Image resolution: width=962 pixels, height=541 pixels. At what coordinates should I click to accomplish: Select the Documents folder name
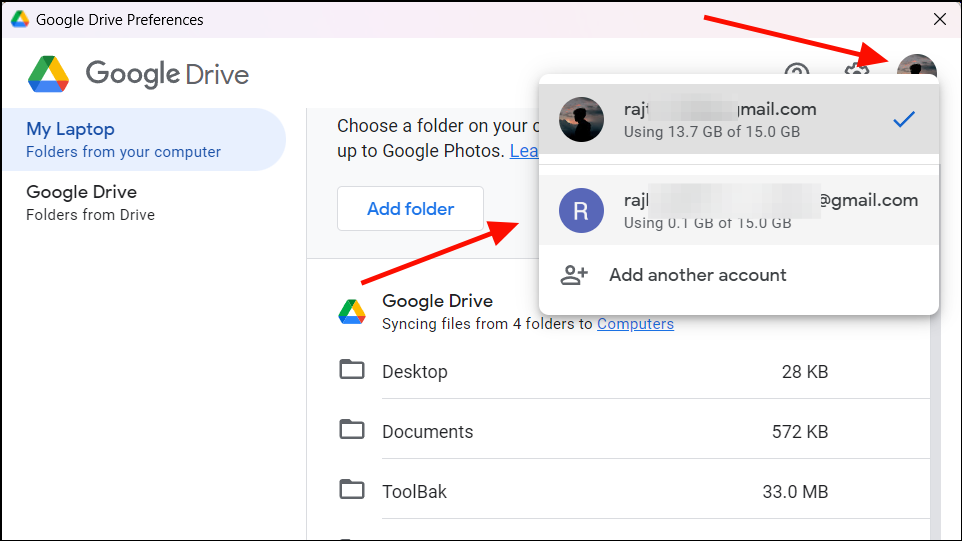point(428,432)
